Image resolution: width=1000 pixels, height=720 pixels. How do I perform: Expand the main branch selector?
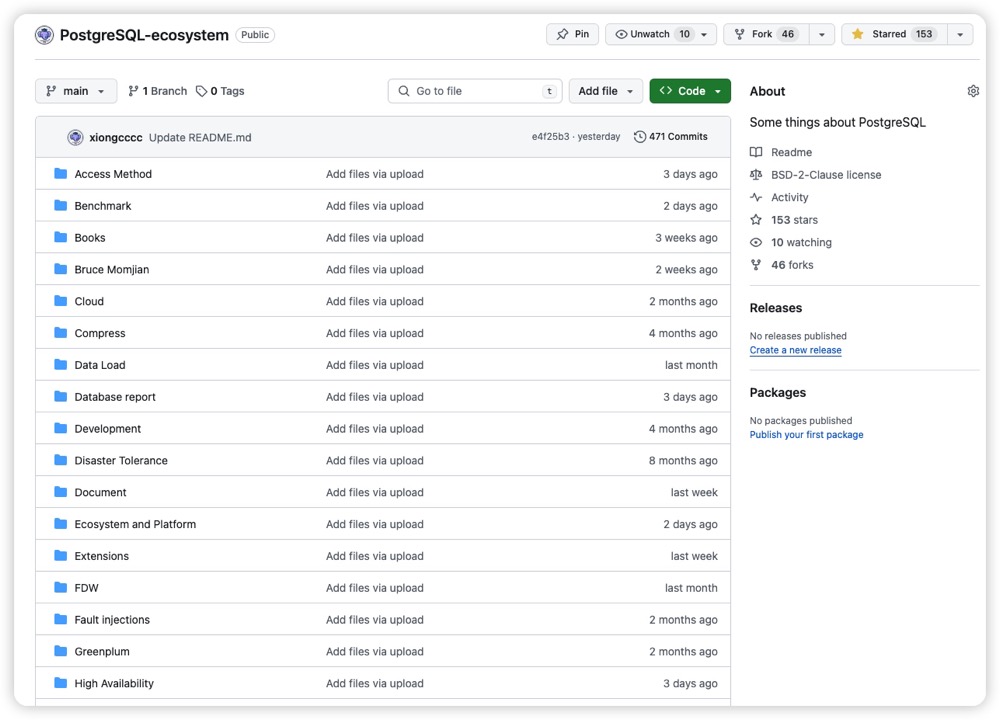(76, 91)
